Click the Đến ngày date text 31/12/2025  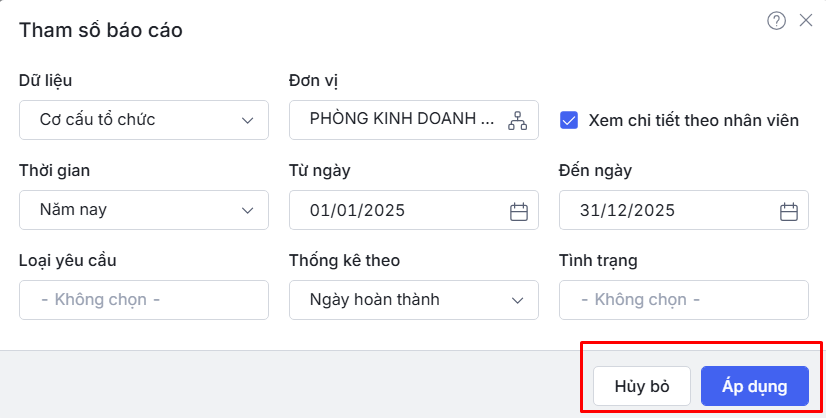pos(628,211)
